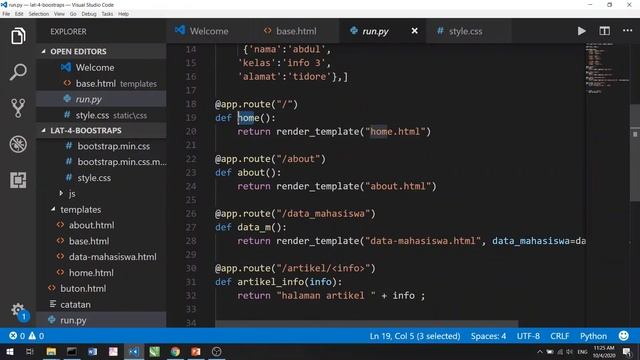Open the Extensions view
This screenshot has height=360, width=640.
coord(18,180)
